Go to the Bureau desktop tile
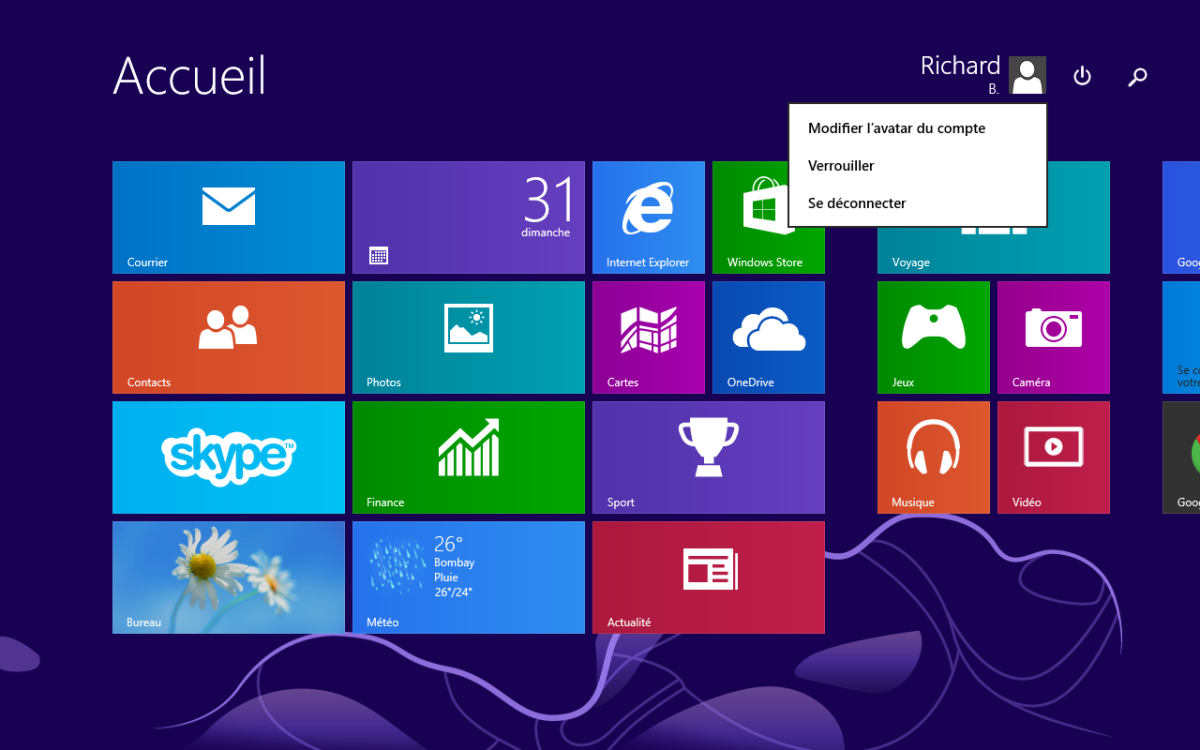The width and height of the screenshot is (1200, 750). 228,577
